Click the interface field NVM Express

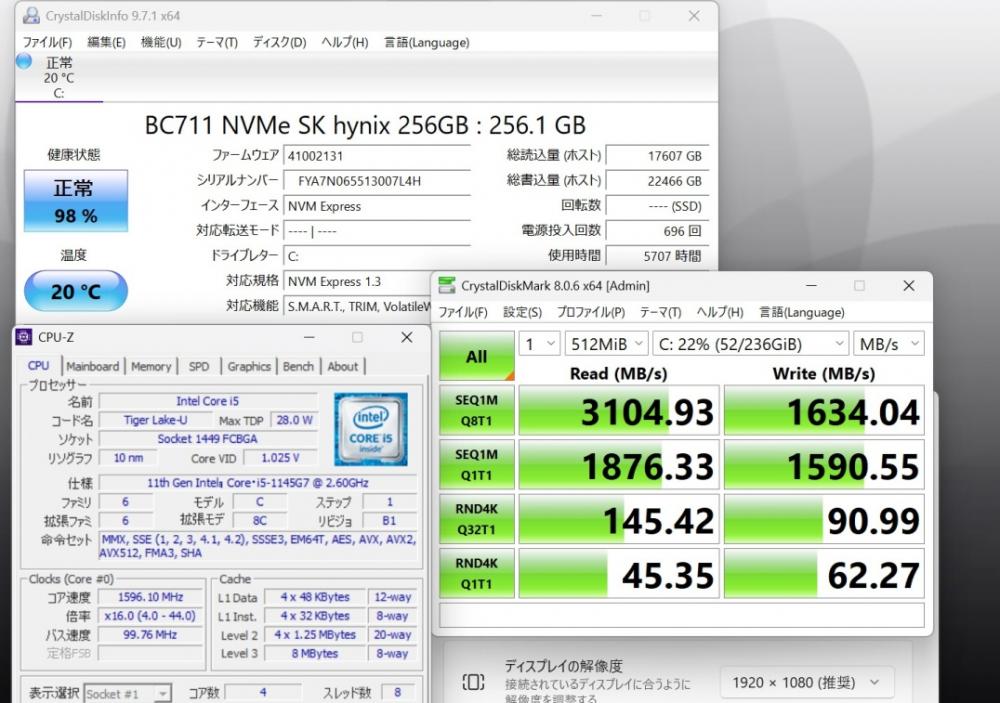tap(377, 206)
